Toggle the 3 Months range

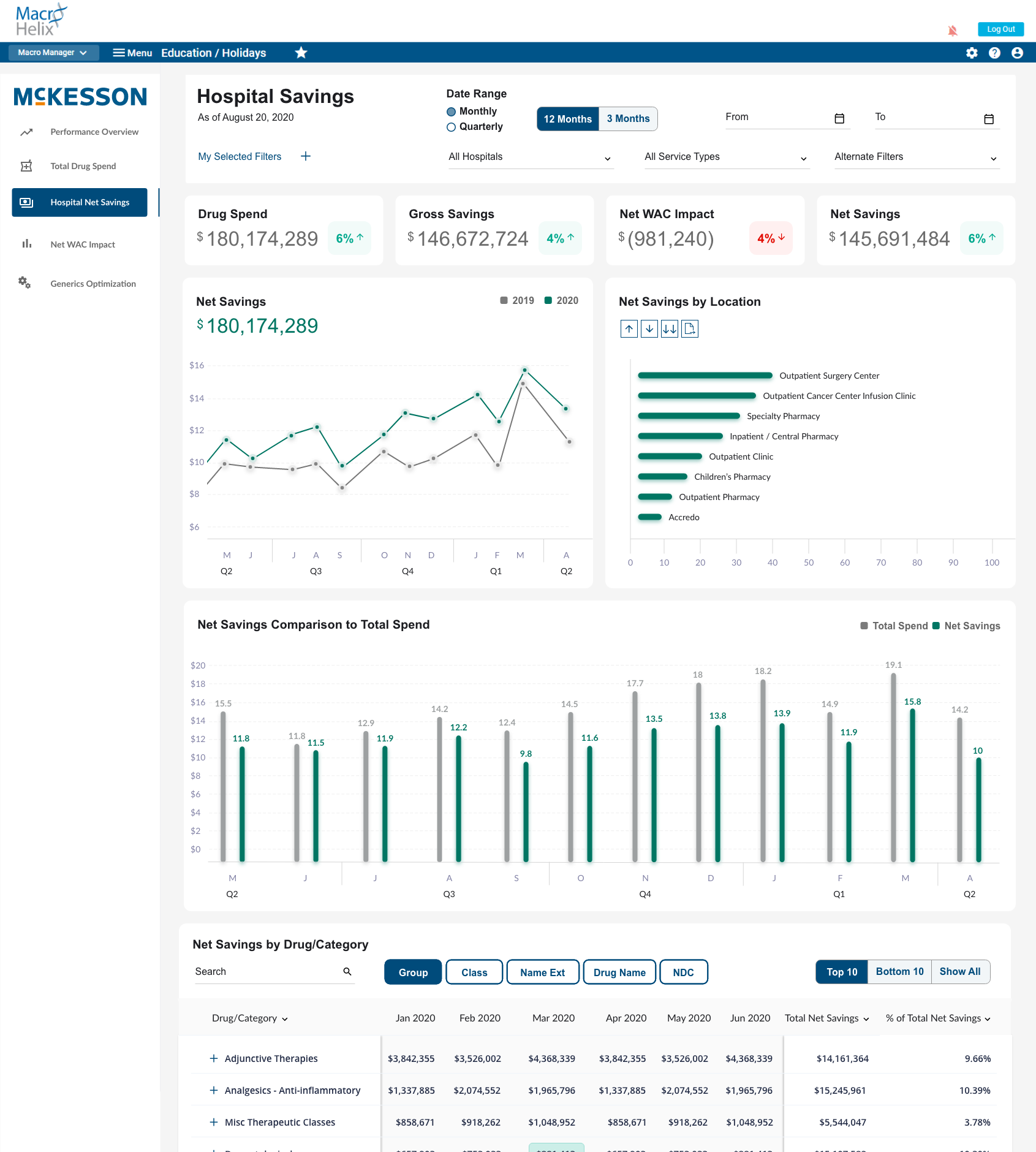pyautogui.click(x=628, y=119)
